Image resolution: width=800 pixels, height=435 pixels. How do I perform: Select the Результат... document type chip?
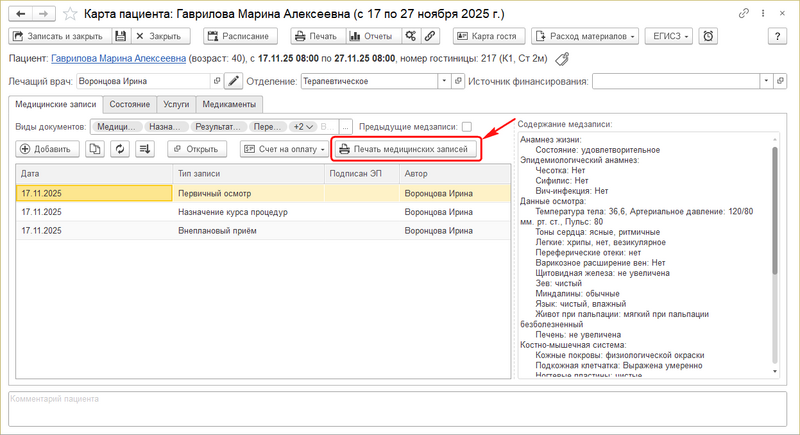pyautogui.click(x=218, y=126)
